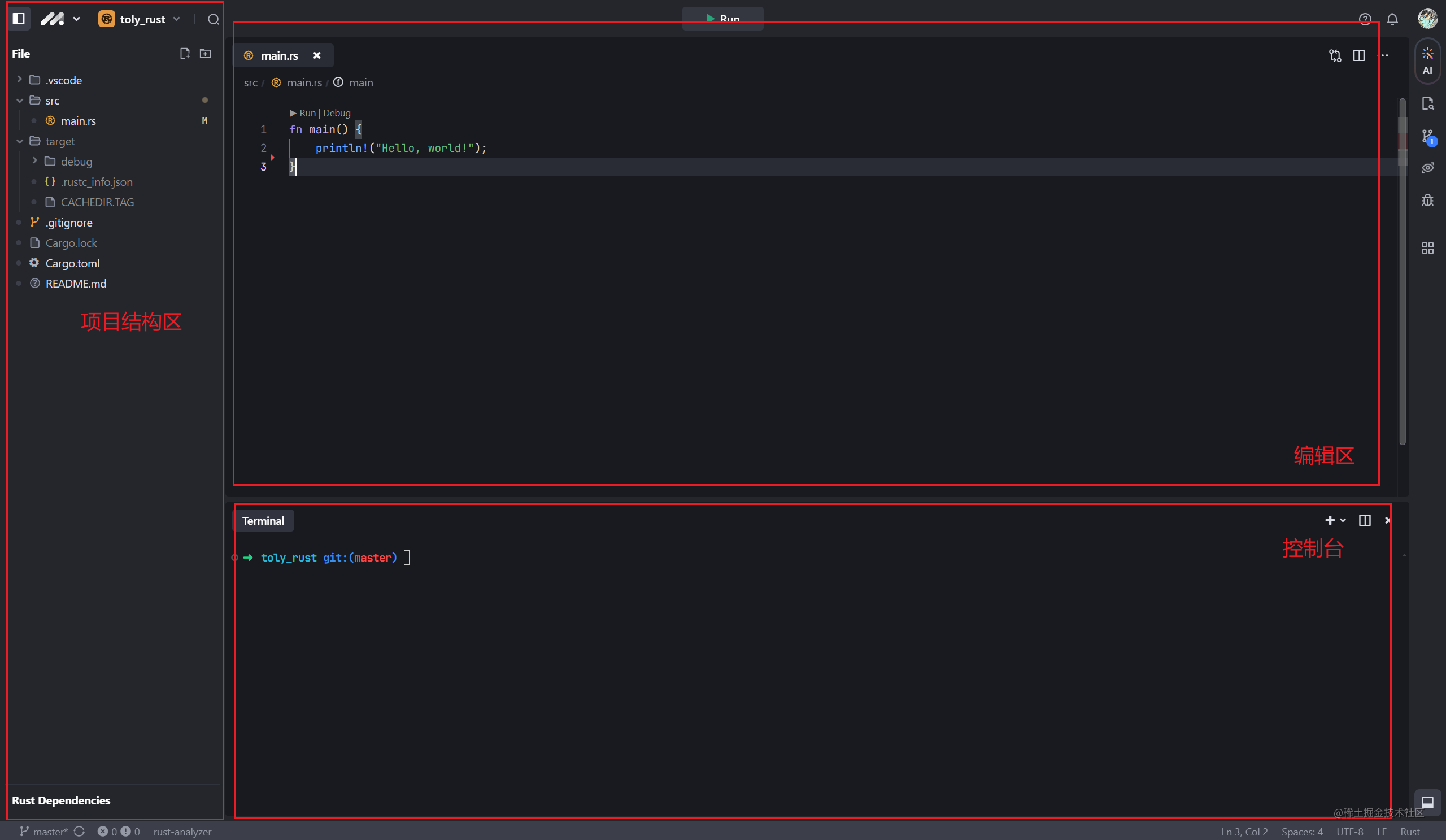
Task: Create a new file in explorer
Action: (185, 53)
